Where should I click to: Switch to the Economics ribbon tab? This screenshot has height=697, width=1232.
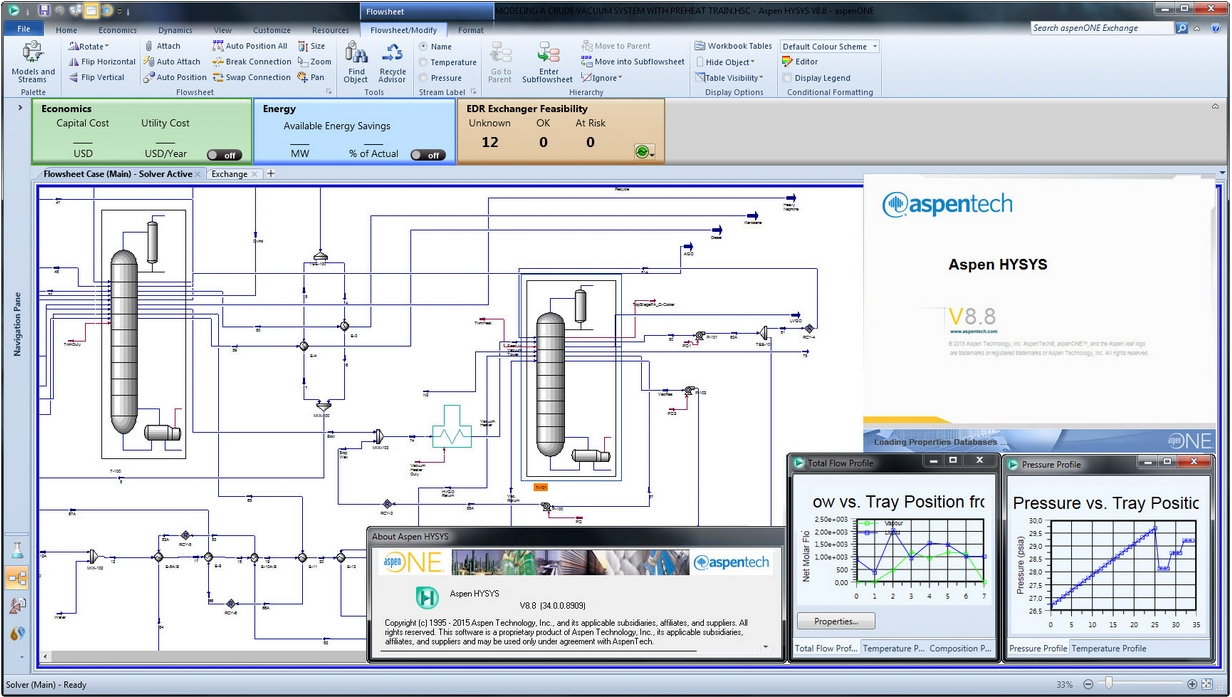(117, 30)
